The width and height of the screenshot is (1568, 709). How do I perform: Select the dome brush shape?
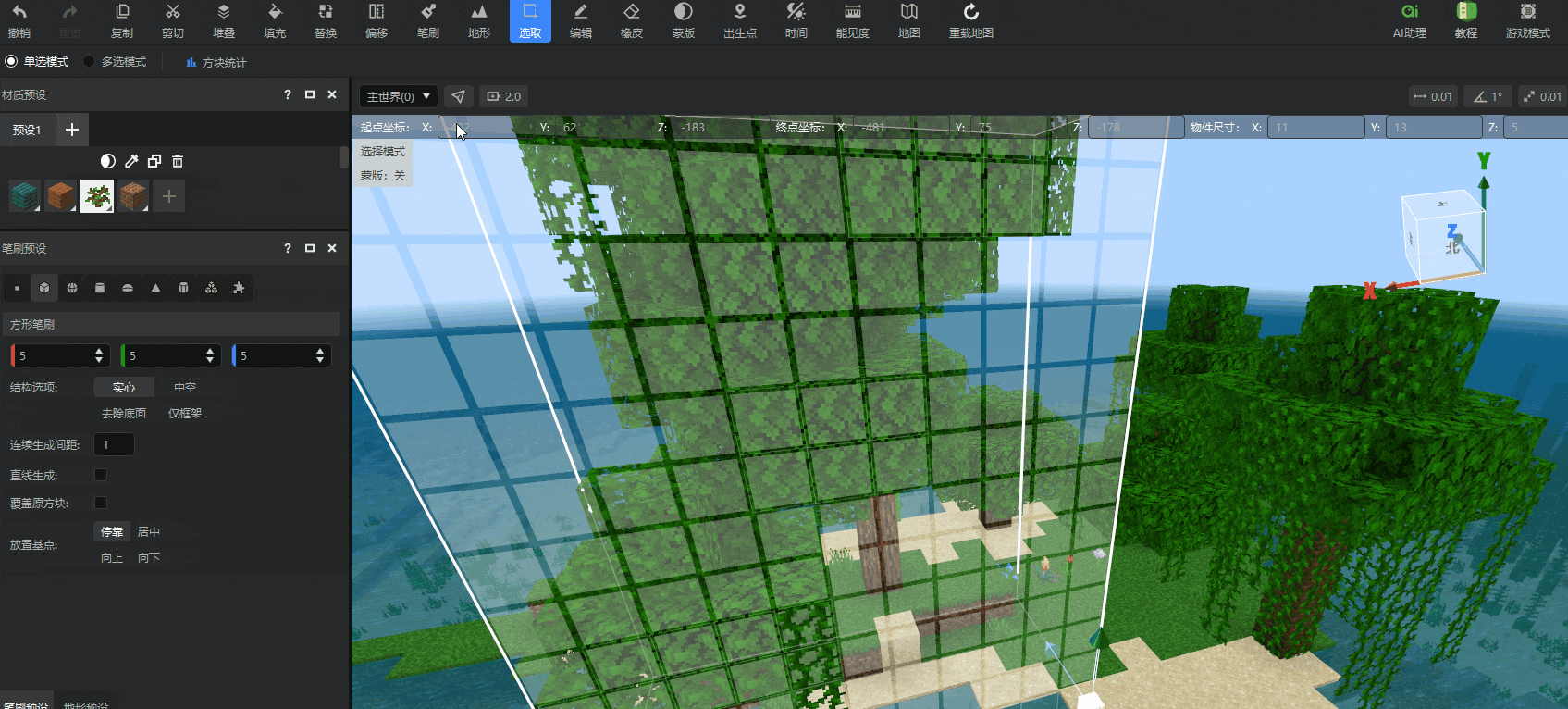(x=128, y=288)
